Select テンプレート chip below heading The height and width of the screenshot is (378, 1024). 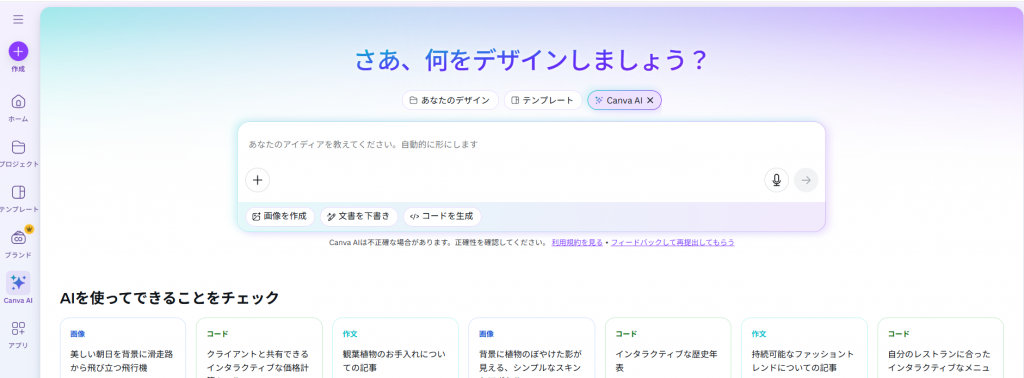[543, 101]
